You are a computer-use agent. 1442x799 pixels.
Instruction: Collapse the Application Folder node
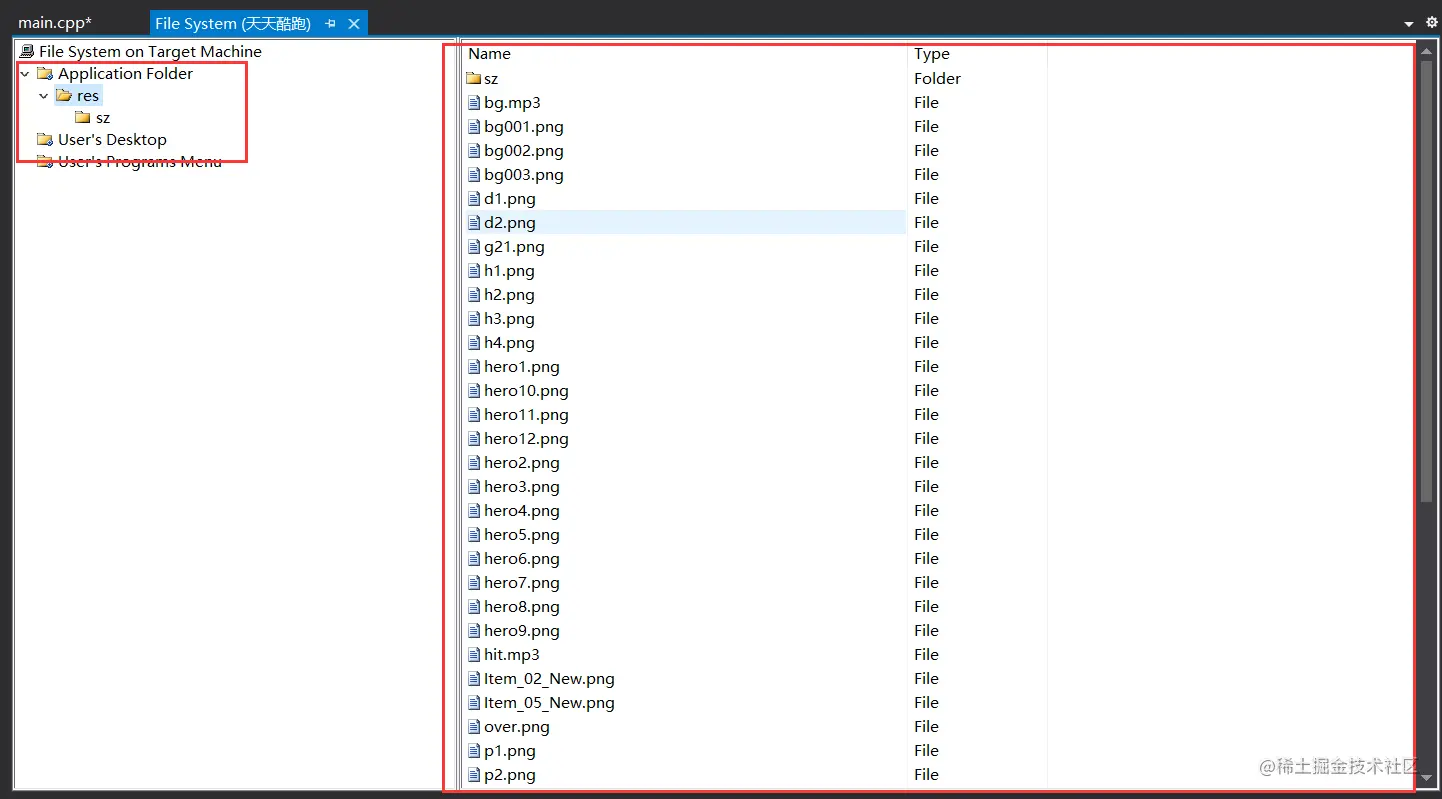tap(25, 74)
